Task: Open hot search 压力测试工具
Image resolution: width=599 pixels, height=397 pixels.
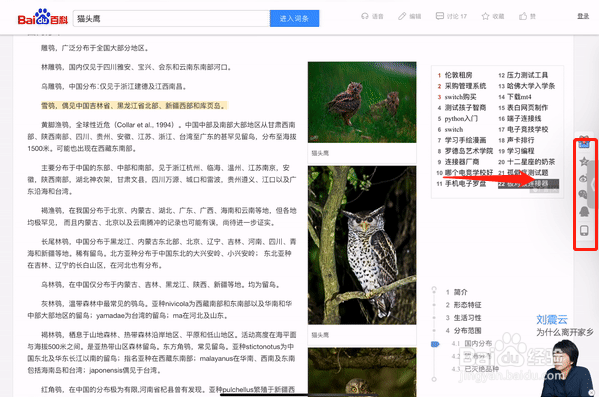Action: tap(527, 75)
